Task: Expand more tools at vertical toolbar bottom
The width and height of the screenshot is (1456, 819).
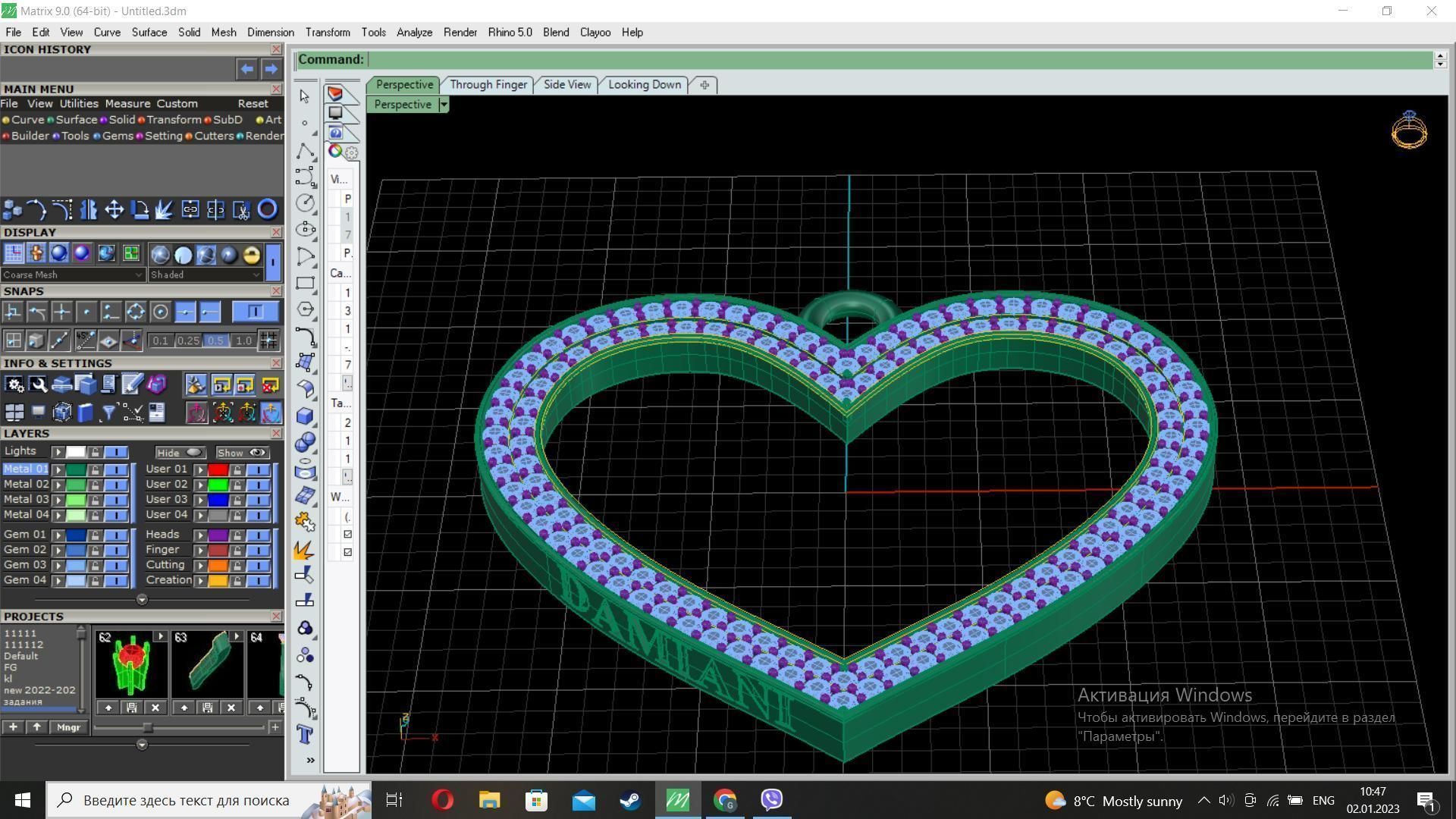Action: (310, 760)
